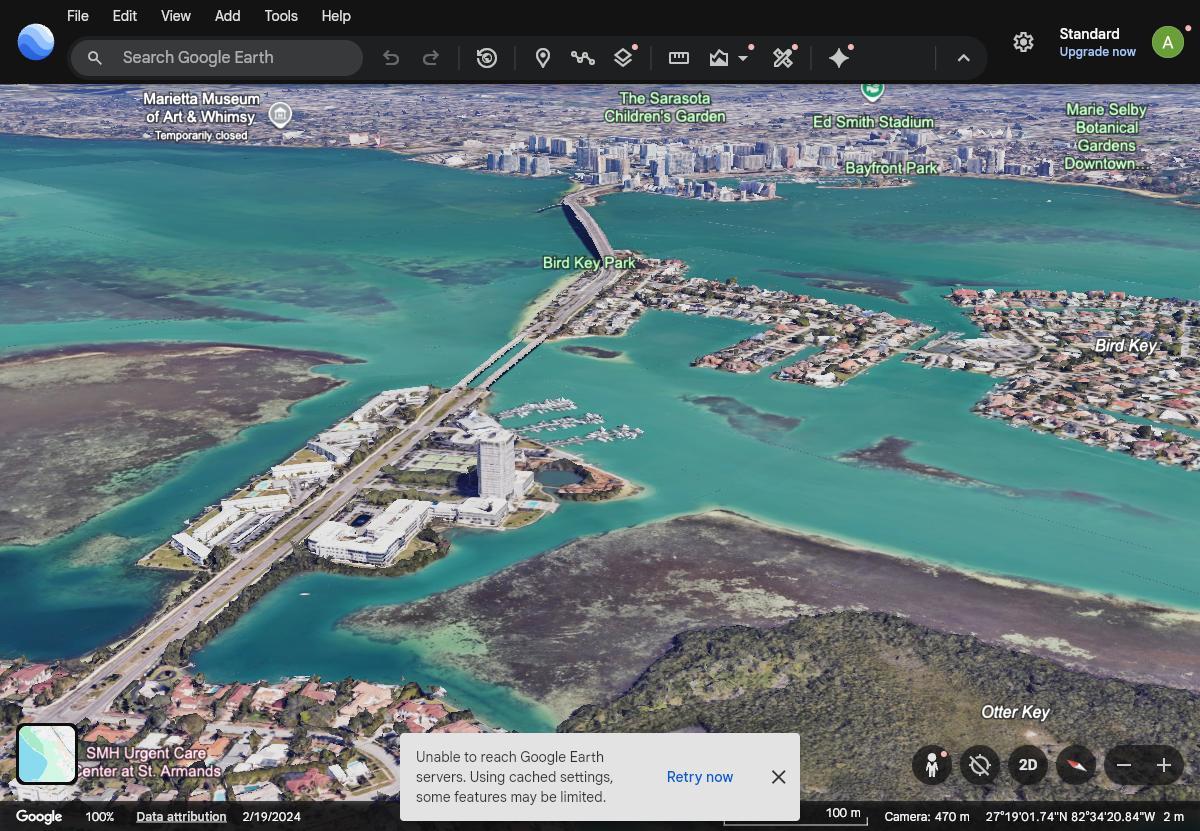Collapse the toolbar with chevron

tap(964, 58)
